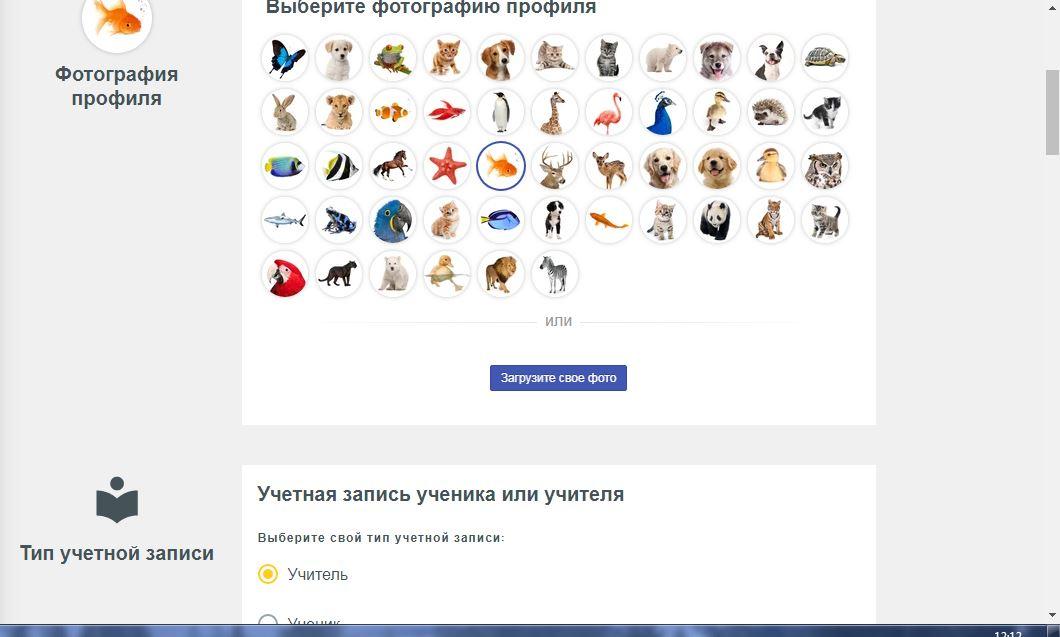The width and height of the screenshot is (1060, 637).
Task: Choose the hedgehog profile picture
Action: point(771,112)
